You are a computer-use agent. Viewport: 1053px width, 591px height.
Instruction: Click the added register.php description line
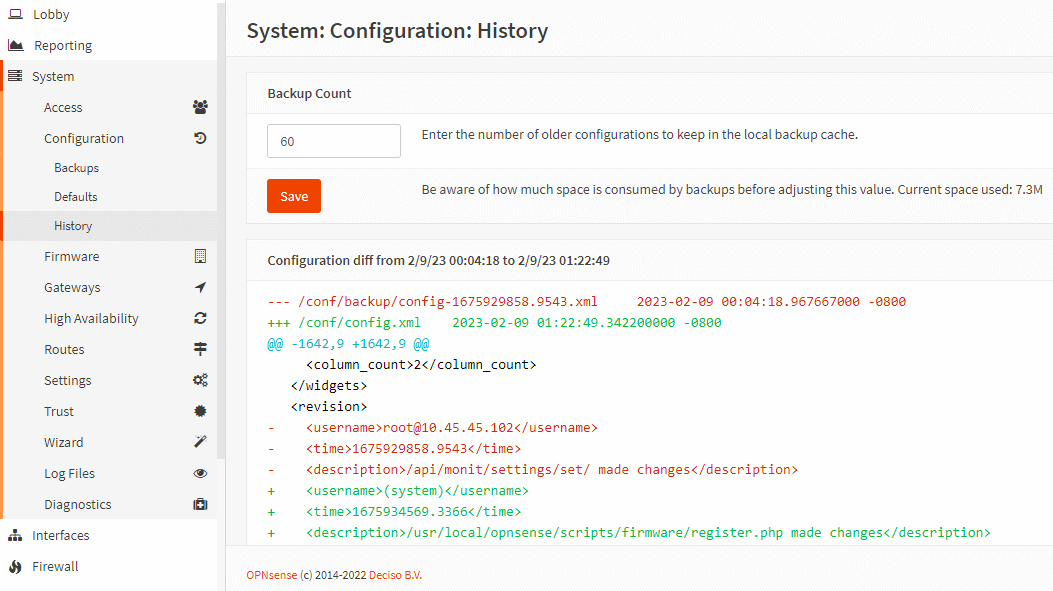(x=629, y=533)
